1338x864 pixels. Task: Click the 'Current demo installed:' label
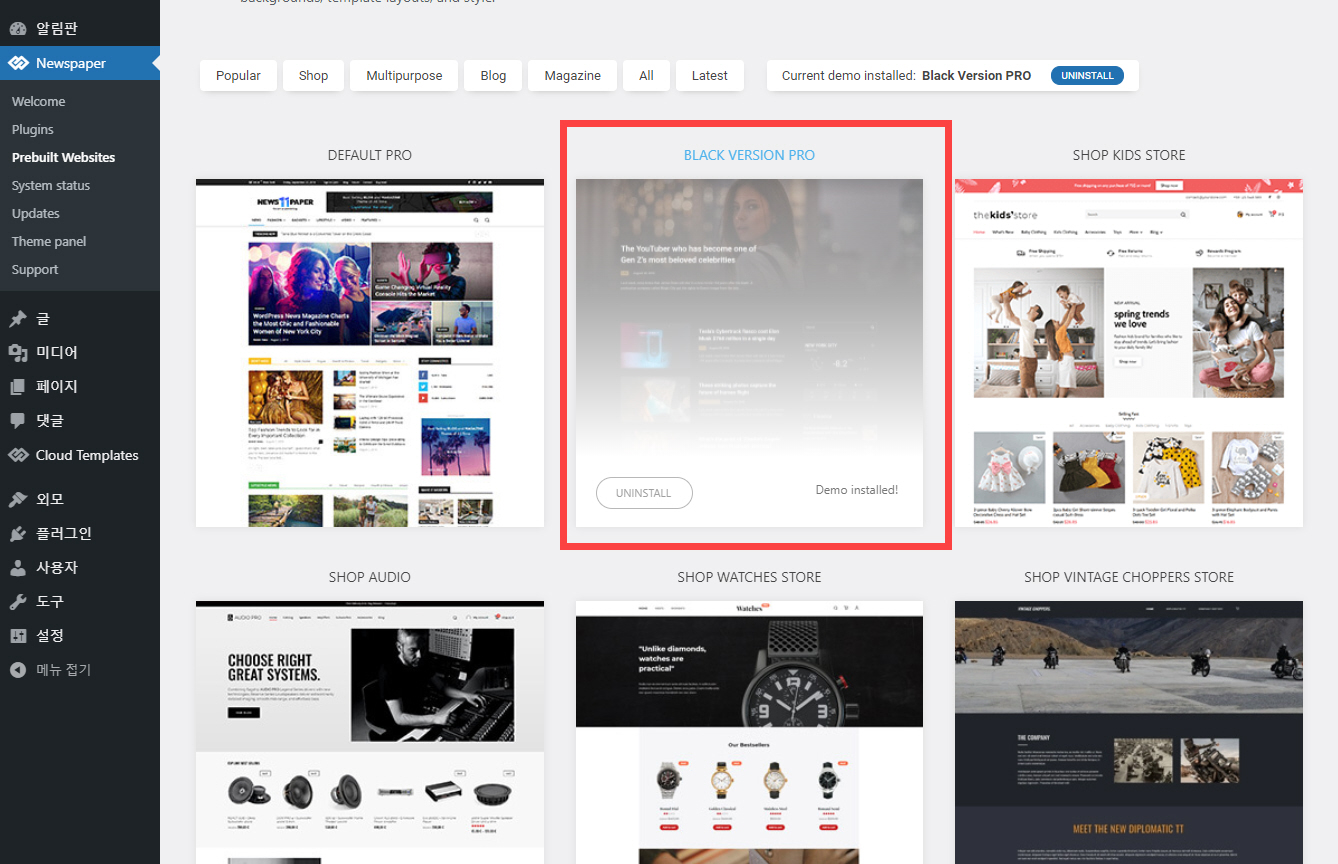pyautogui.click(x=849, y=75)
